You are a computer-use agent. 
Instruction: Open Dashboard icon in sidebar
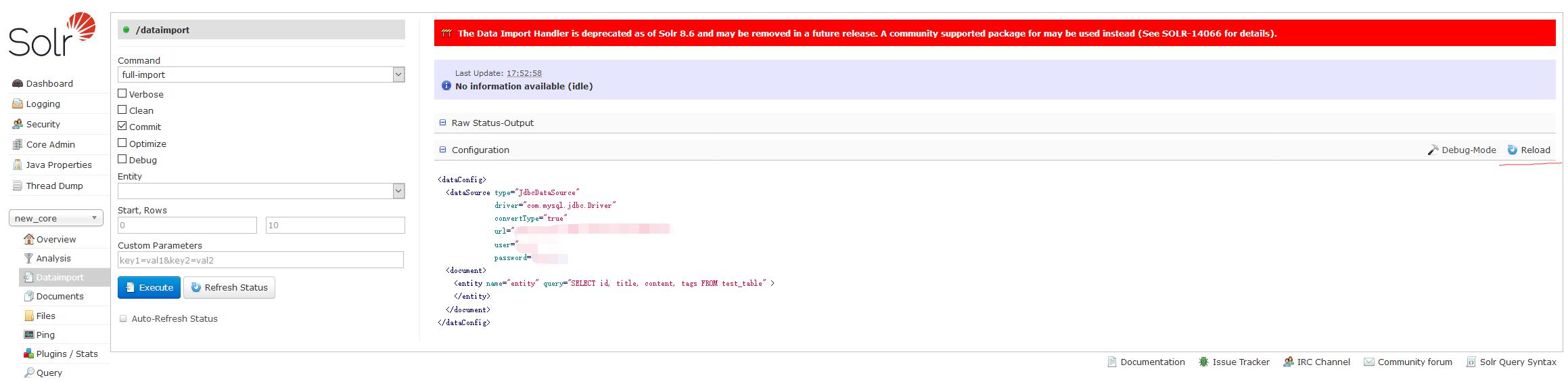coord(18,83)
